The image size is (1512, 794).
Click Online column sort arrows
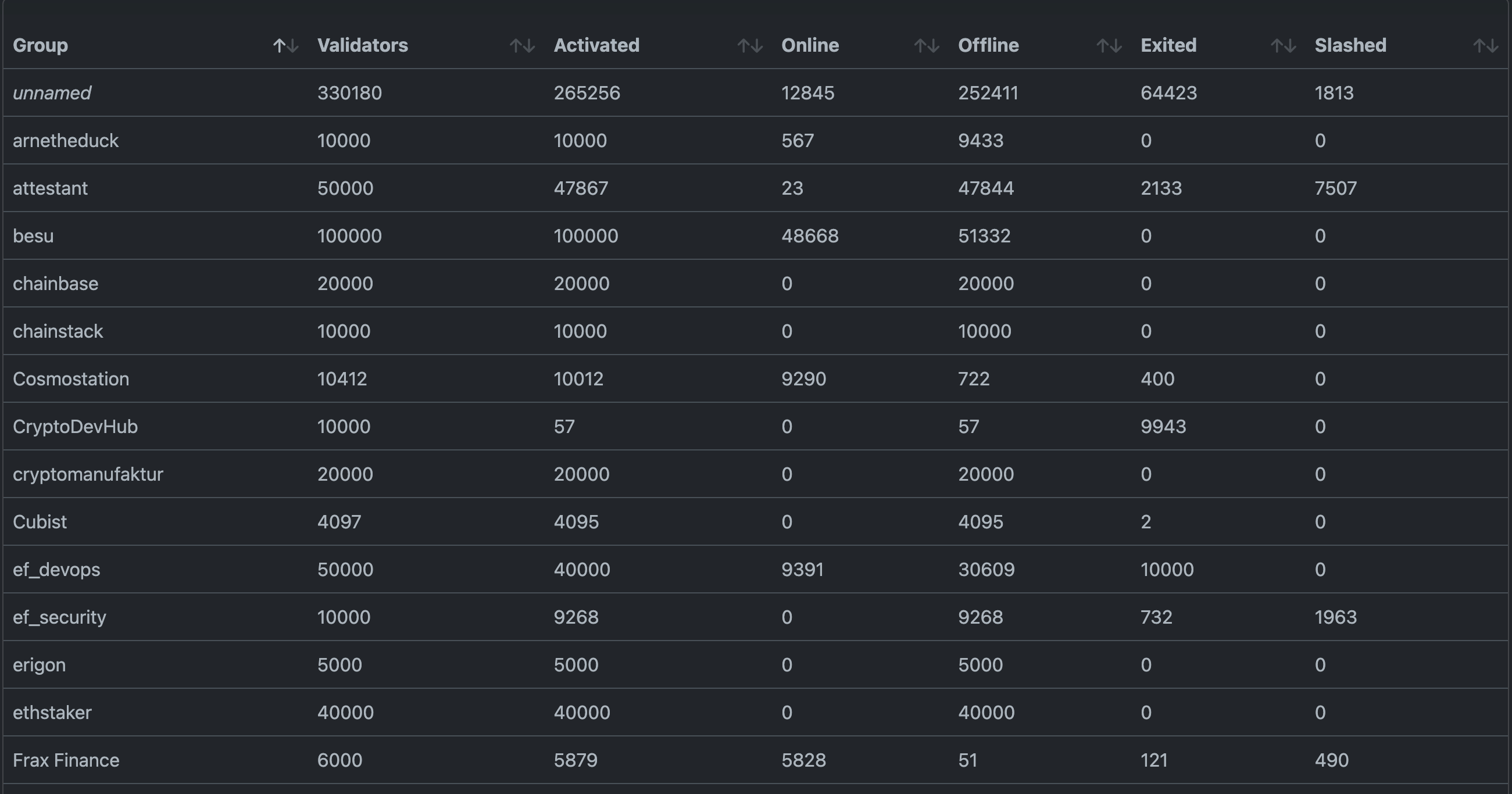tap(926, 46)
